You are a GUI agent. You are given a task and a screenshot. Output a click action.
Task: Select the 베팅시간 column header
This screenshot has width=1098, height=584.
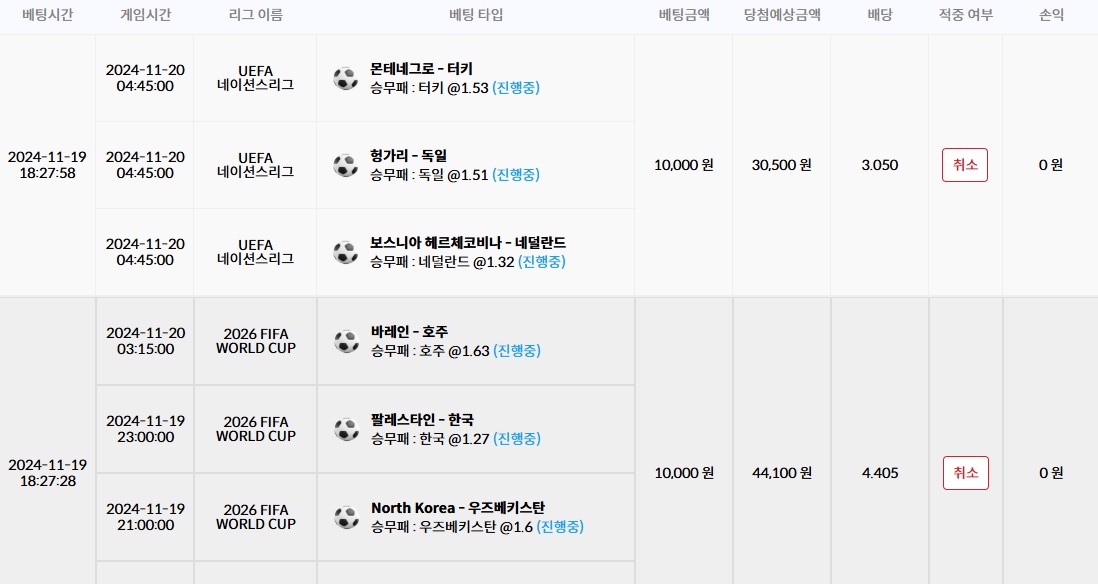click(x=48, y=15)
